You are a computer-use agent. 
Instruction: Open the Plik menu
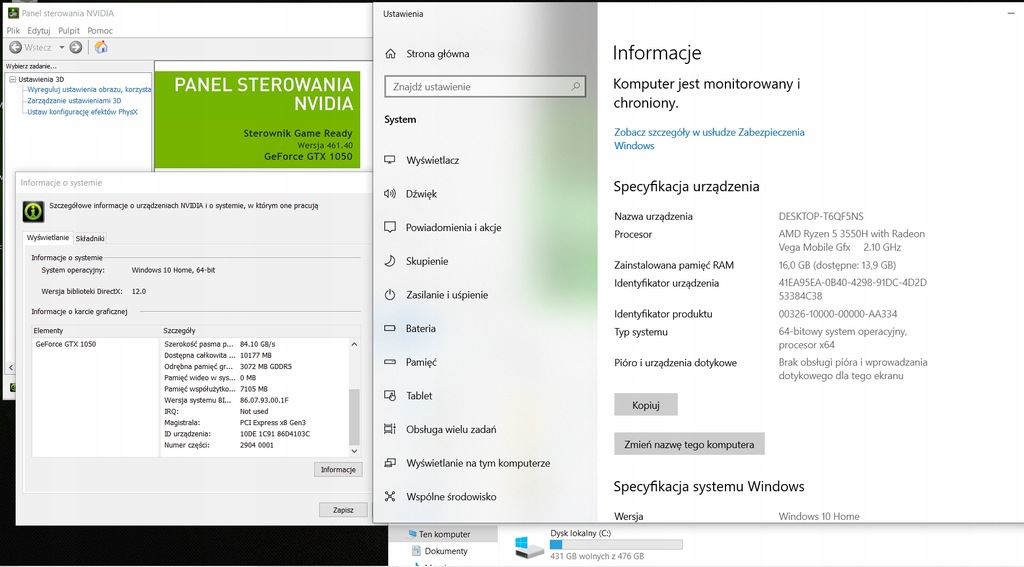click(13, 31)
